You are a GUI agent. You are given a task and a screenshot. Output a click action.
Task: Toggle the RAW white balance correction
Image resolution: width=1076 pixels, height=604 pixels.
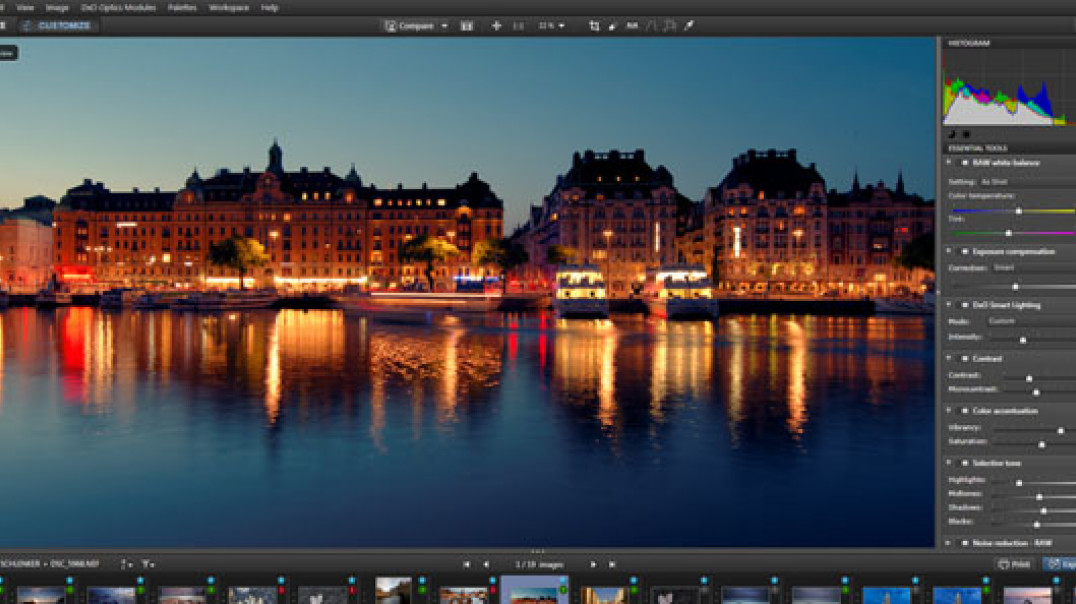[x=964, y=163]
